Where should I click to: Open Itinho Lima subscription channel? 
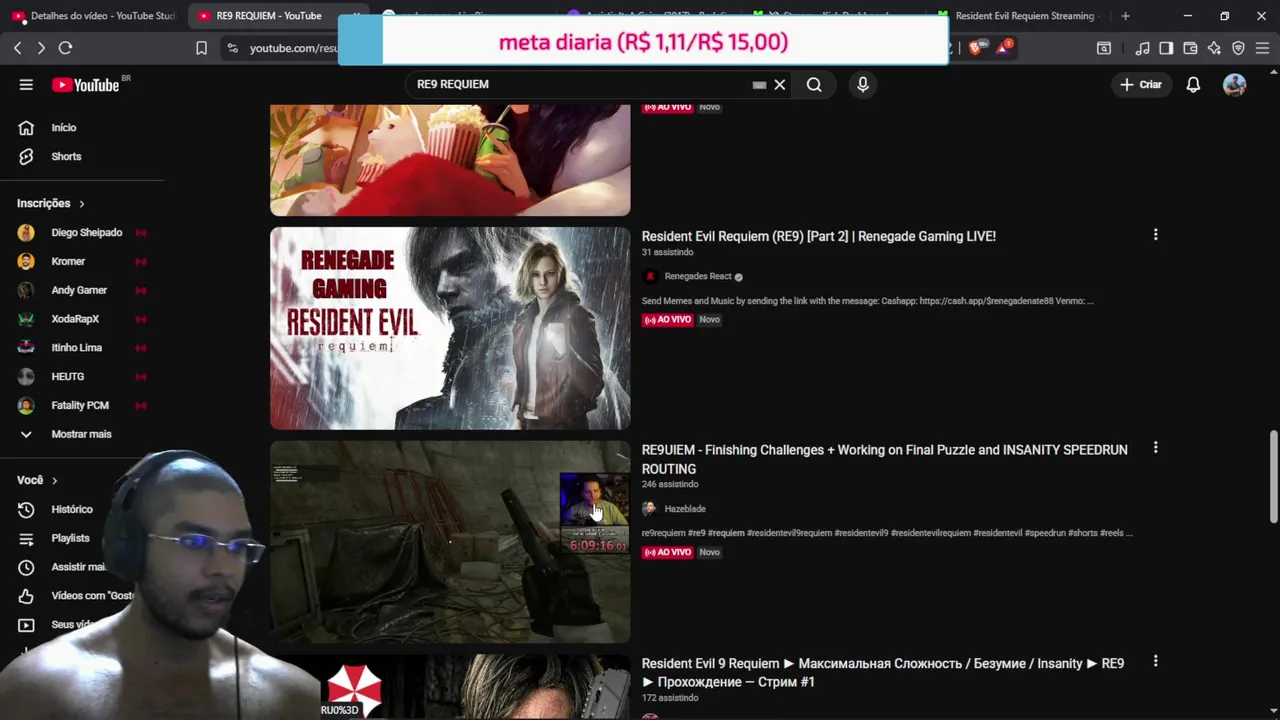(84, 348)
